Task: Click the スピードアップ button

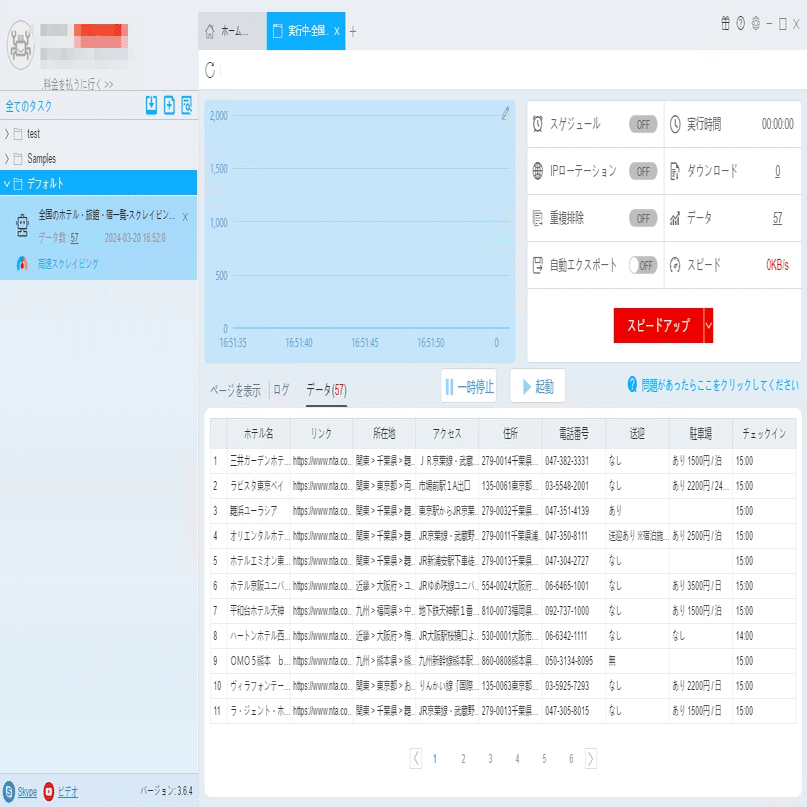Action: point(658,325)
